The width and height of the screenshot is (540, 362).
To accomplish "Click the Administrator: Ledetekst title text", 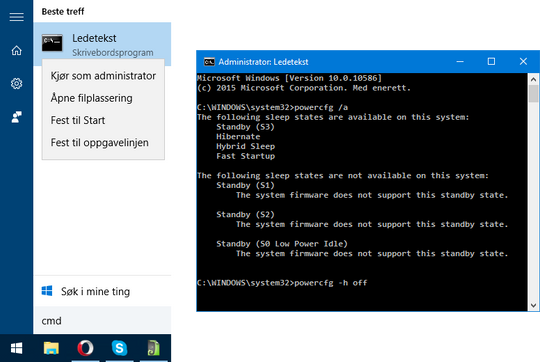I will pyautogui.click(x=263, y=62).
